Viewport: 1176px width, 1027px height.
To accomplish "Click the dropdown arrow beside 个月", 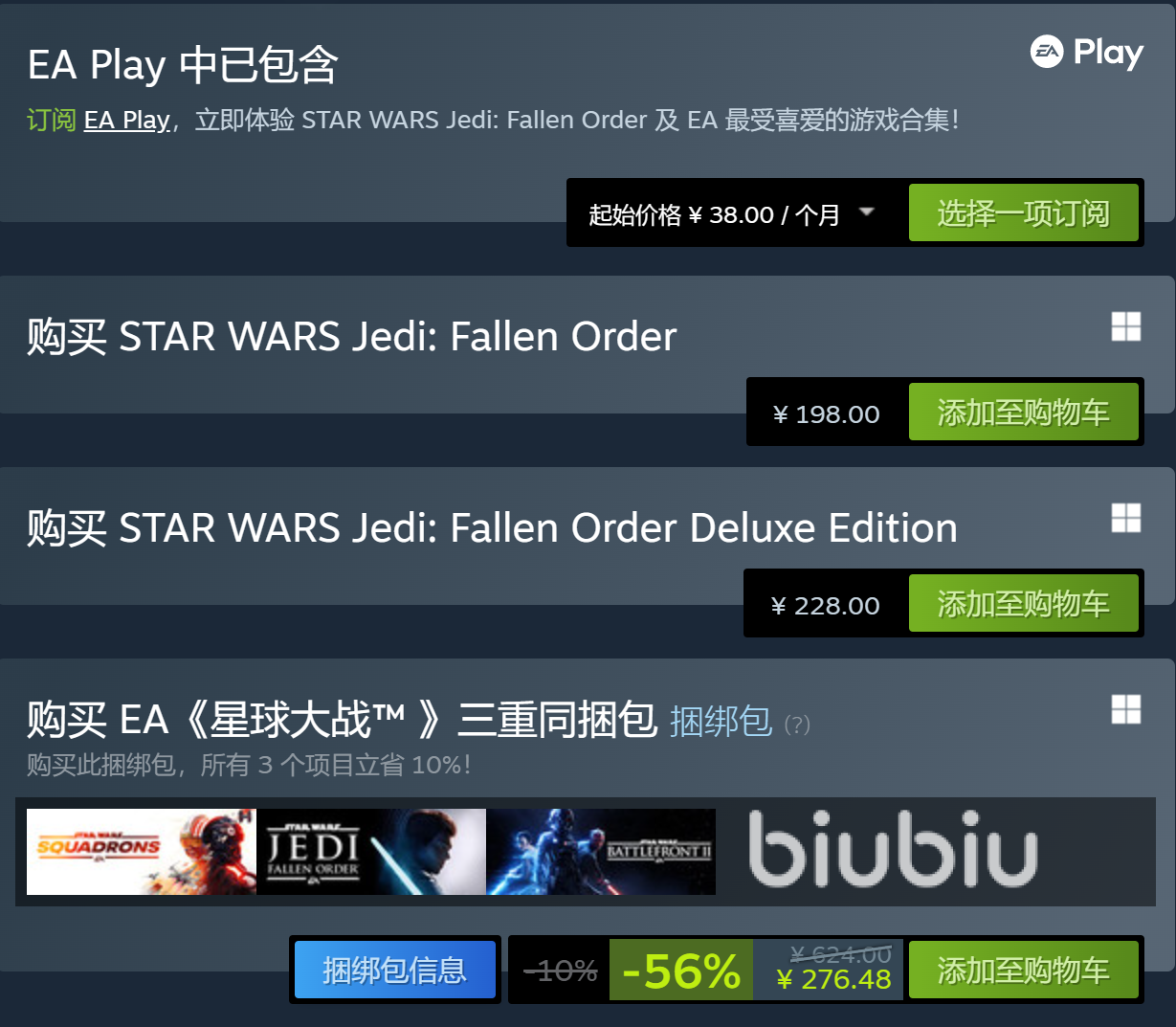I will coord(867,212).
